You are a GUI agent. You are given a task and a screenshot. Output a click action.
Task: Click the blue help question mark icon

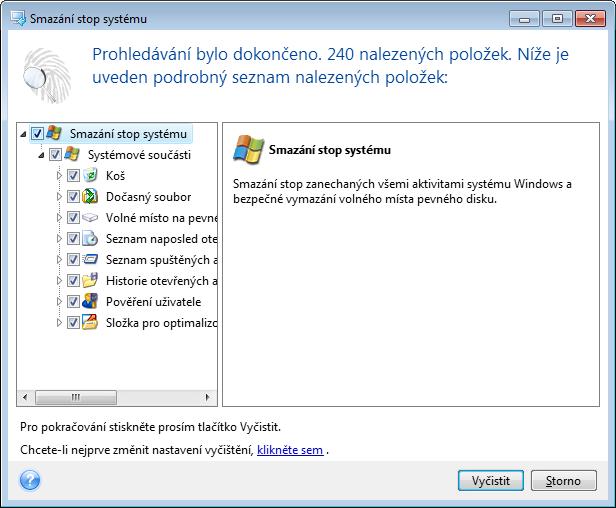pos(30,480)
